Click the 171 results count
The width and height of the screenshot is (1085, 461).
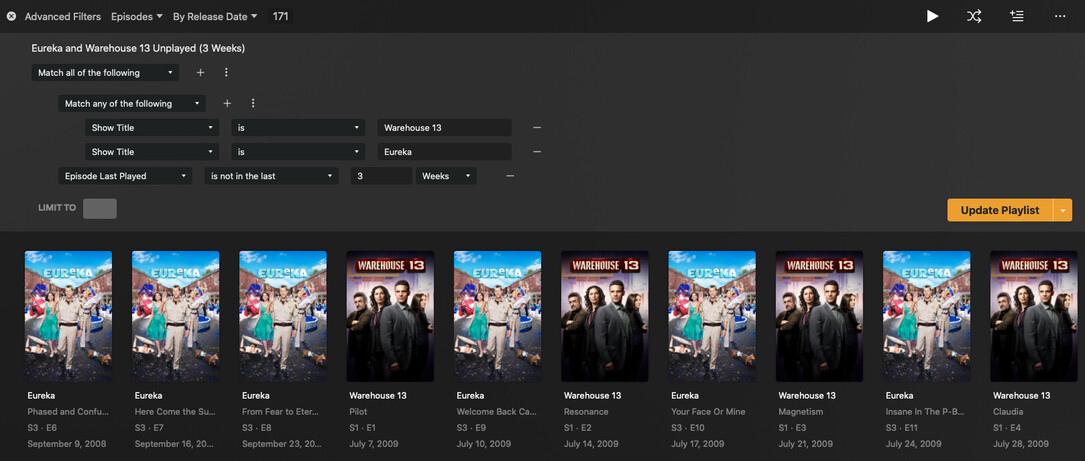click(x=280, y=16)
